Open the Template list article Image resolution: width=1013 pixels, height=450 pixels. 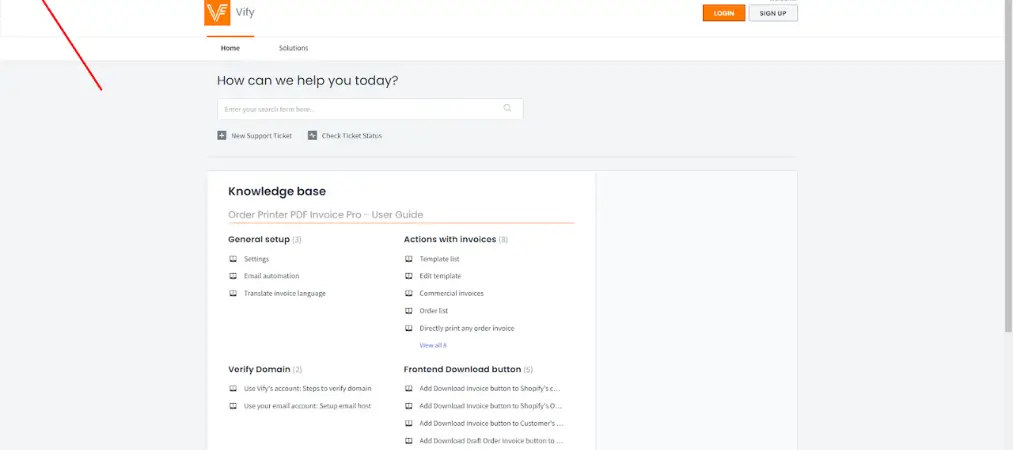pos(439,259)
